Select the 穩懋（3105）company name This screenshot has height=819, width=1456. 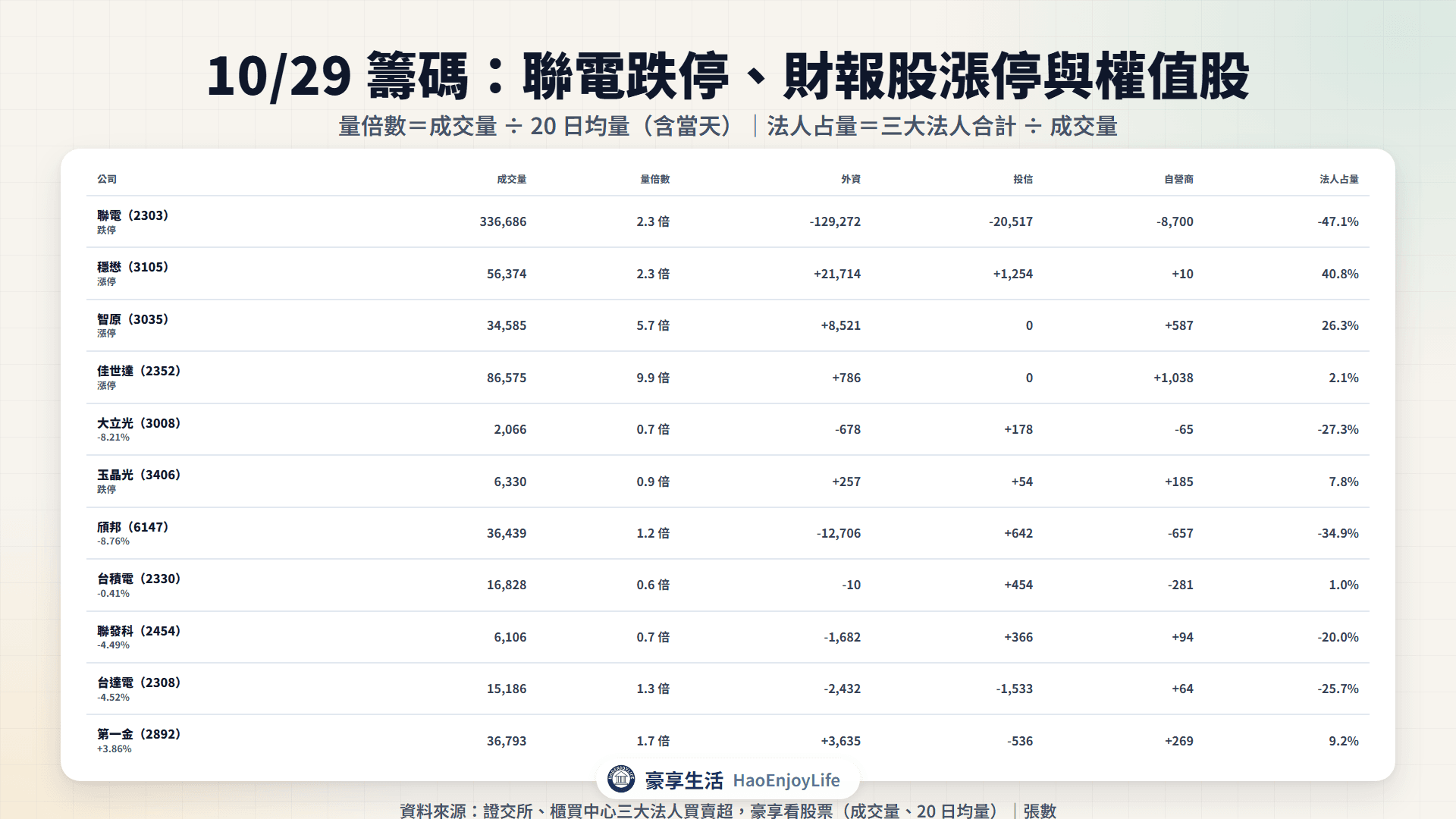pos(133,267)
